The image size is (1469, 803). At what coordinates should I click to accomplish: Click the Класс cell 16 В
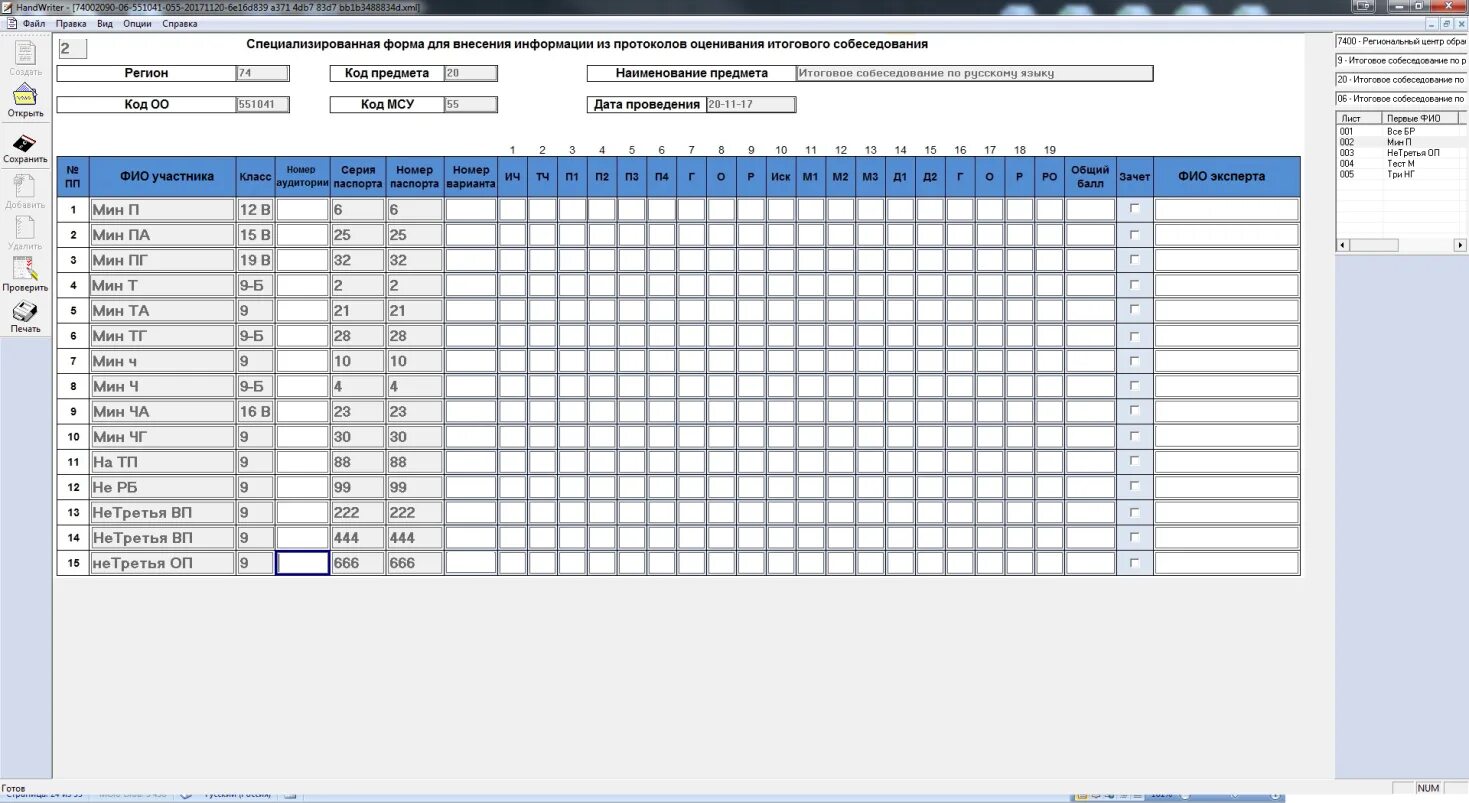click(x=256, y=411)
